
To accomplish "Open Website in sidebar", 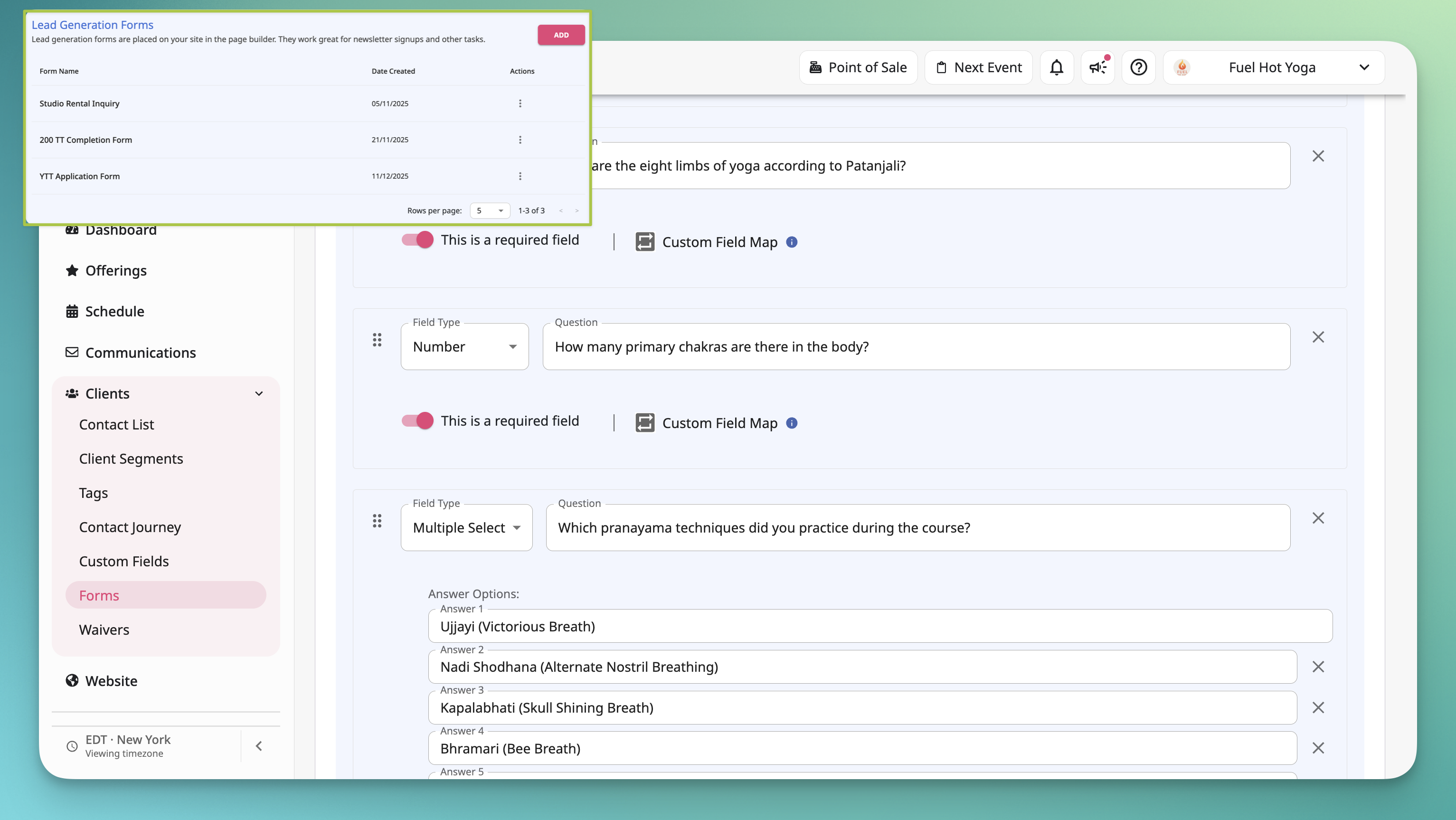I will click(x=111, y=681).
